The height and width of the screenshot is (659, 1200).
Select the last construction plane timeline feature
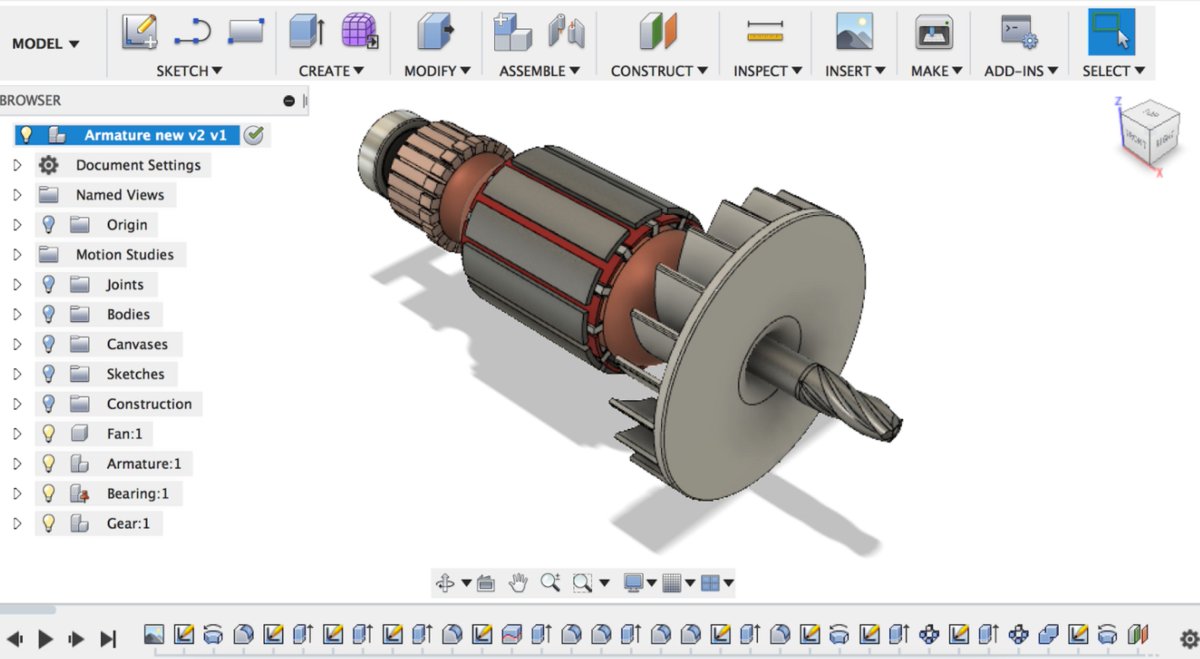1138,634
